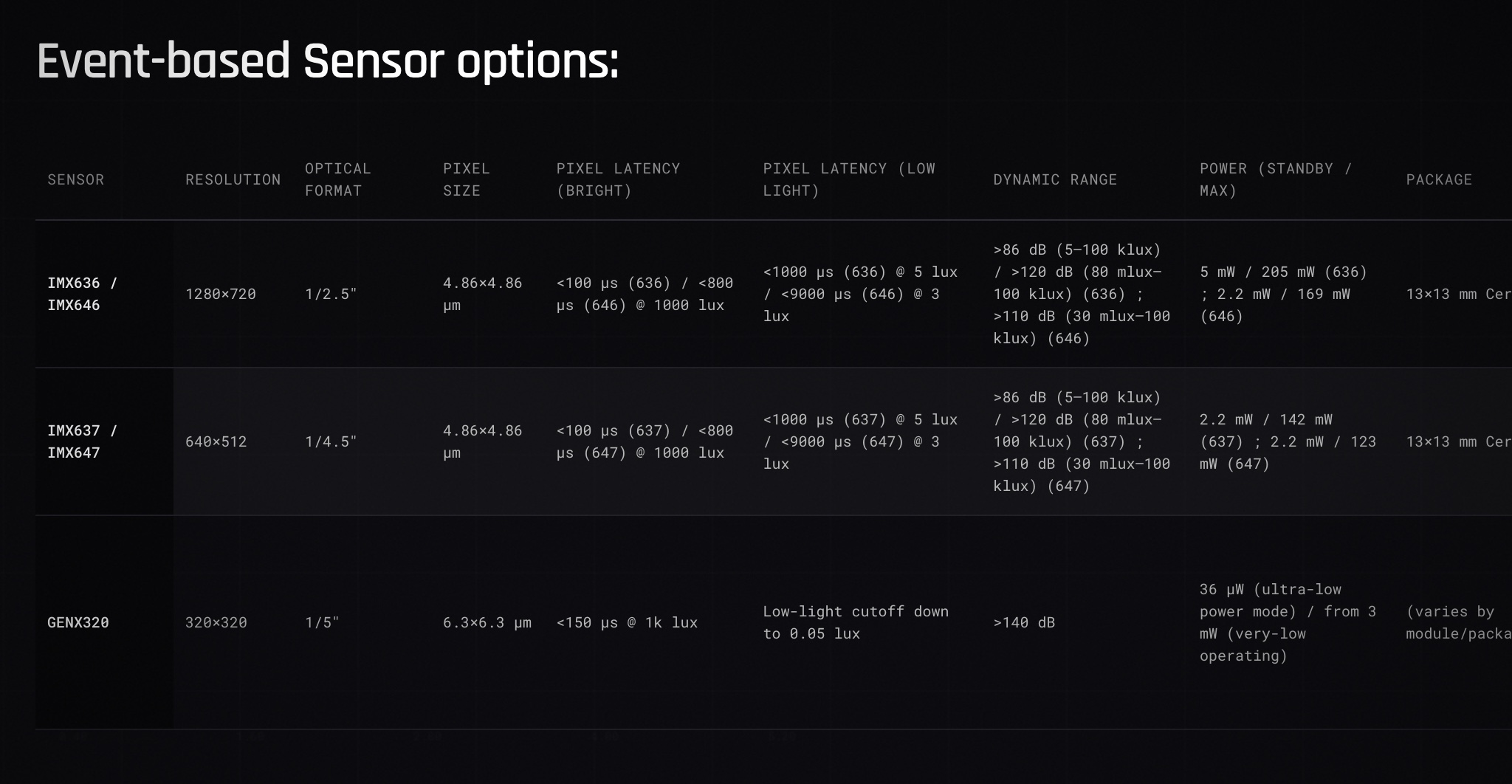
Task: Click the OPTICAL FORMAT column header
Action: pos(337,179)
